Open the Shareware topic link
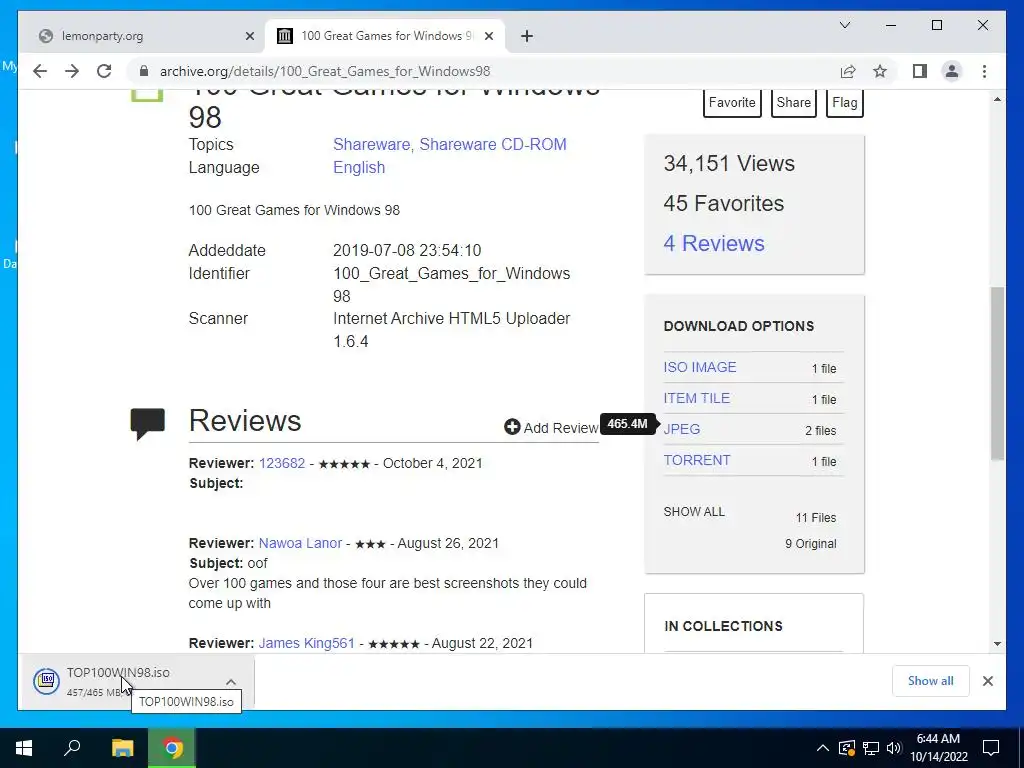 click(374, 144)
